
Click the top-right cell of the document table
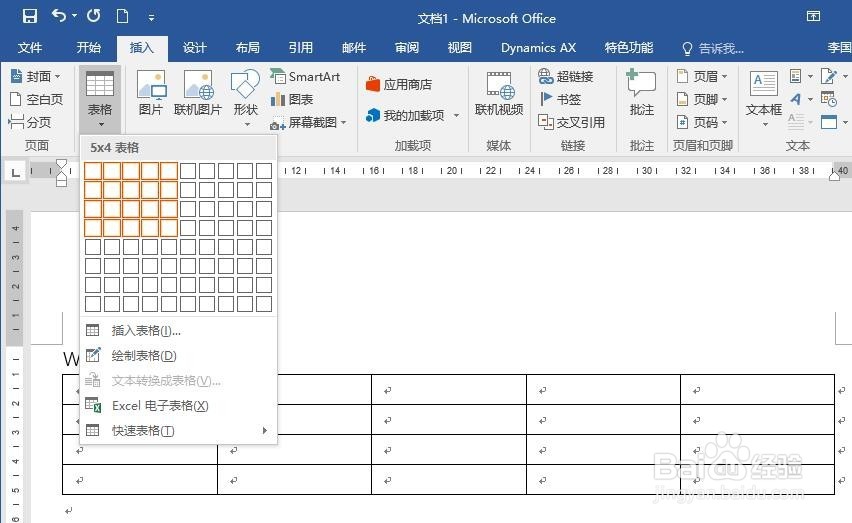coord(757,389)
